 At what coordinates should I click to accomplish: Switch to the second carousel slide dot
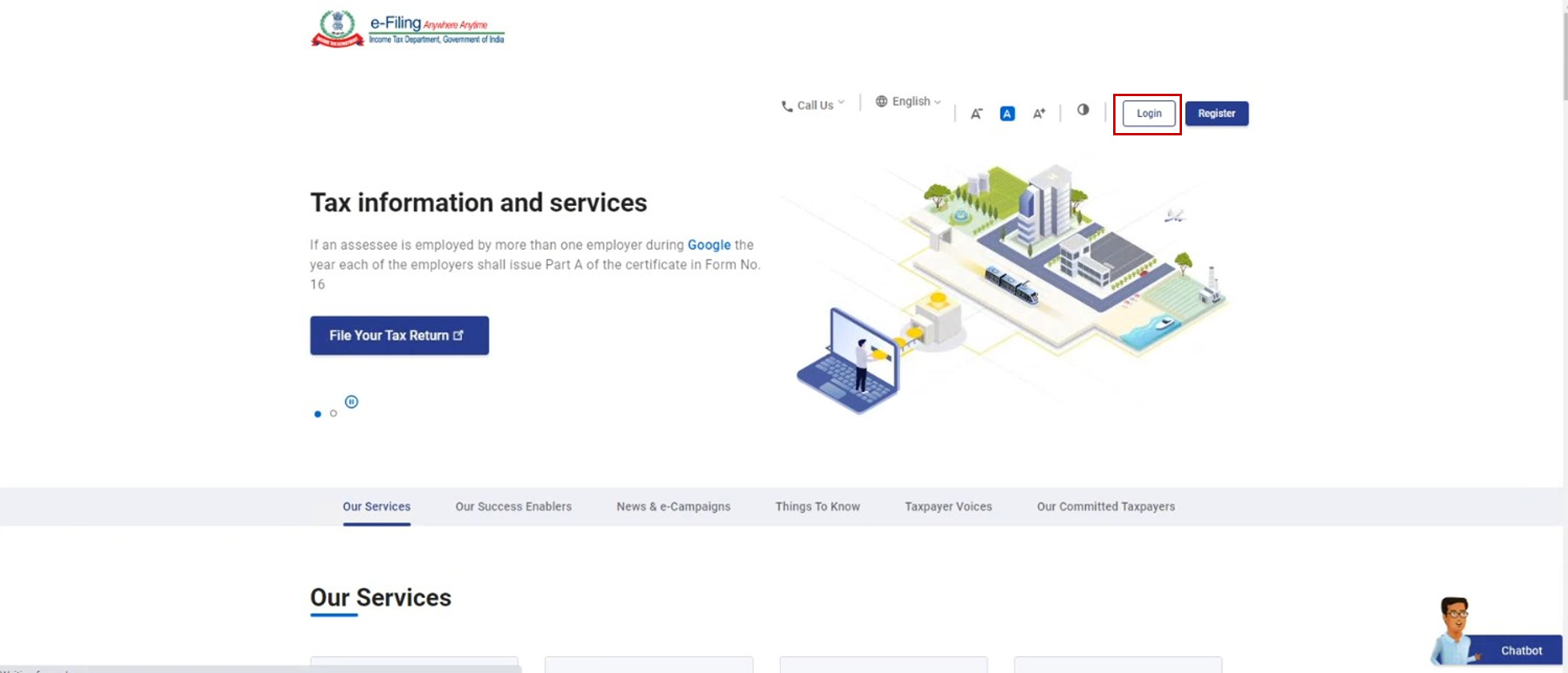[x=334, y=413]
